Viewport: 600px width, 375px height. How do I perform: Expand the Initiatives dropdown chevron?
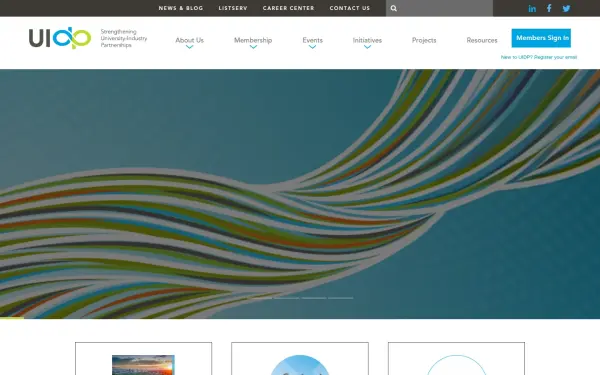click(367, 47)
